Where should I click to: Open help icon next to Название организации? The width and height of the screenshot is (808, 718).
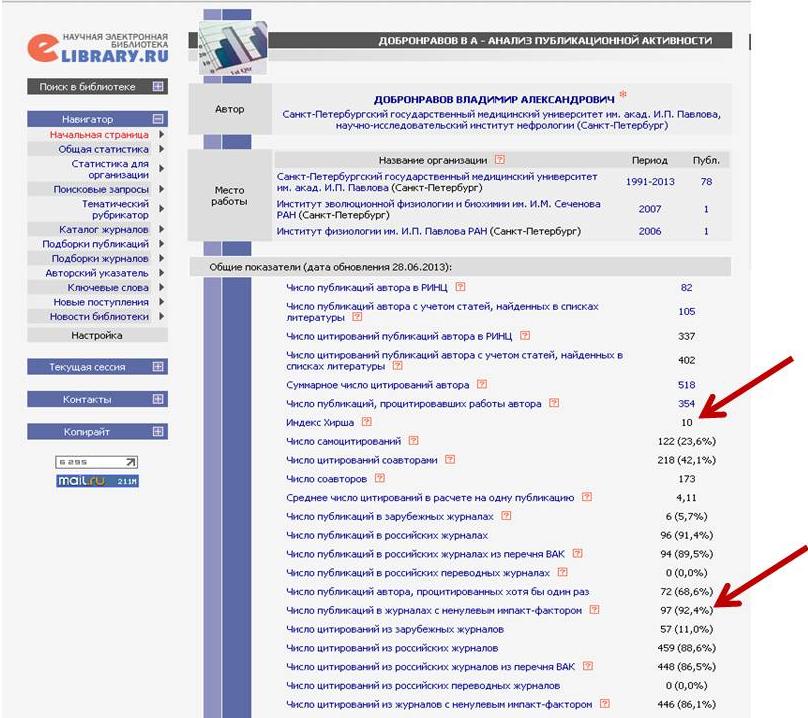[499, 160]
